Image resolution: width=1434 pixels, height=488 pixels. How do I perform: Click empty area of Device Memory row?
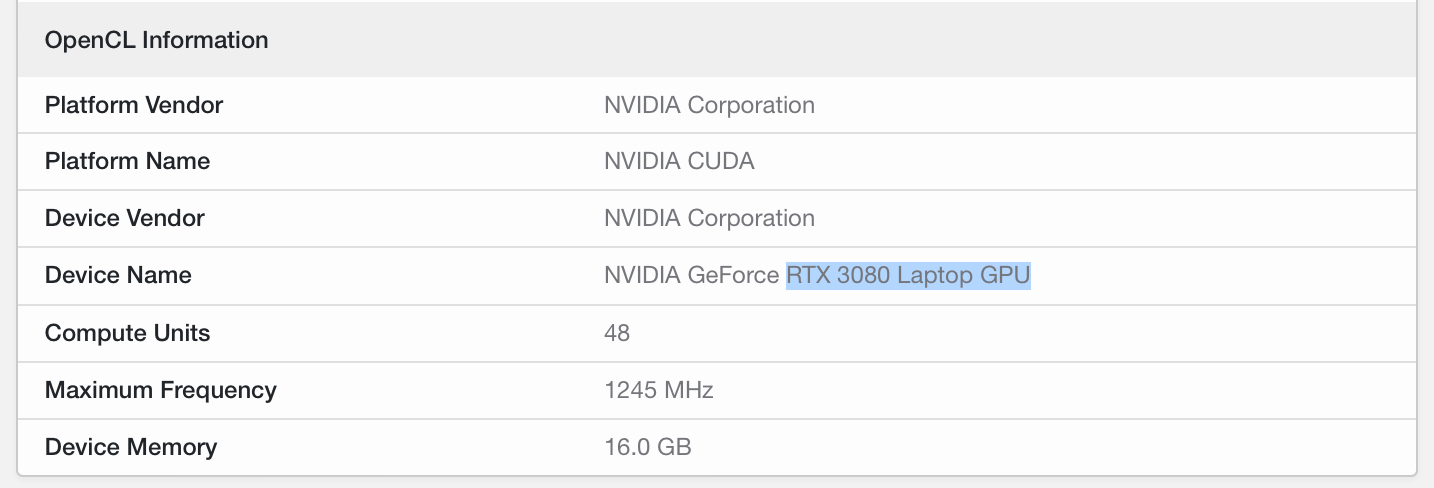[x=1050, y=447]
